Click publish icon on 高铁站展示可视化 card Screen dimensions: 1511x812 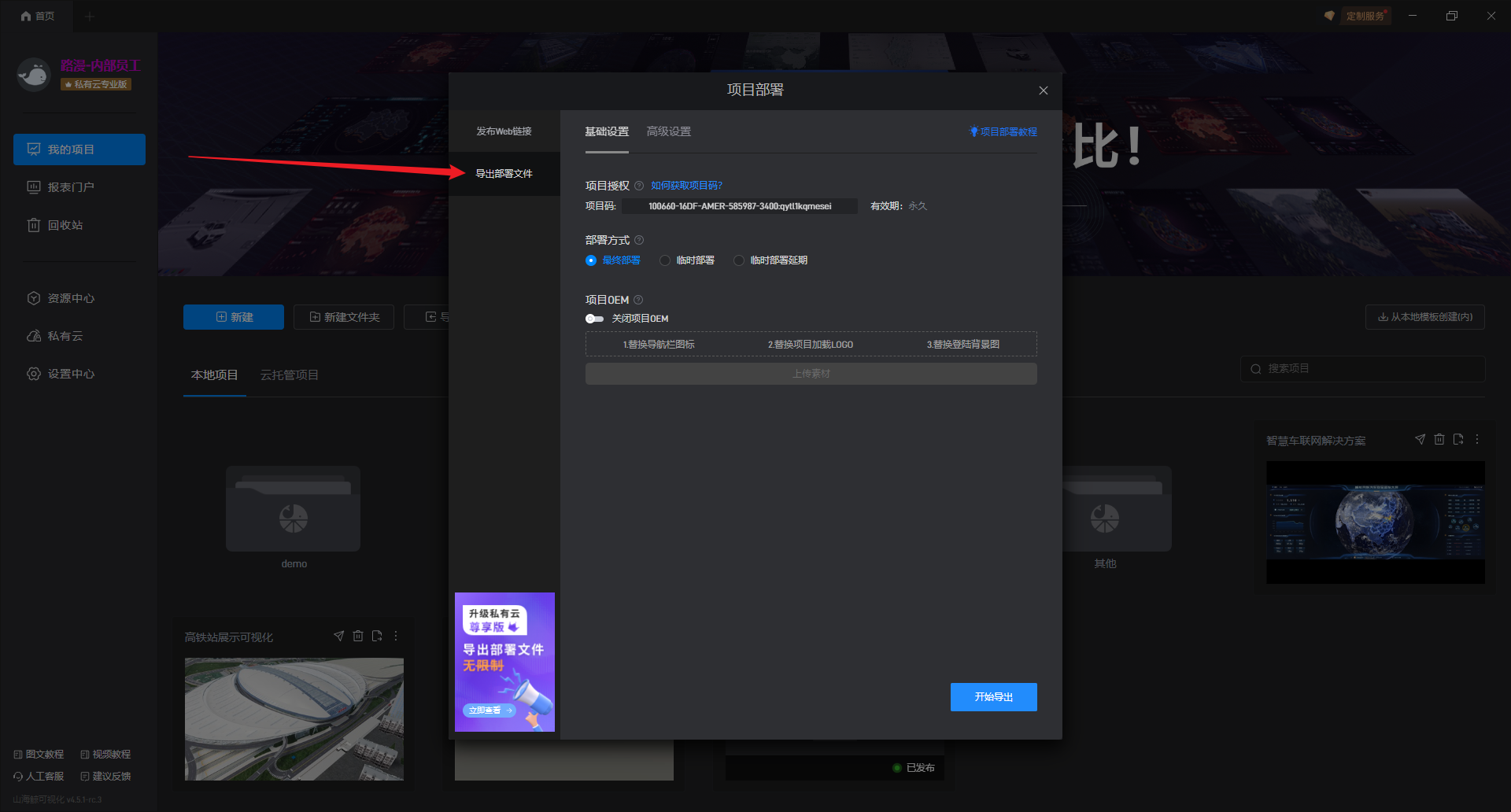tap(339, 636)
